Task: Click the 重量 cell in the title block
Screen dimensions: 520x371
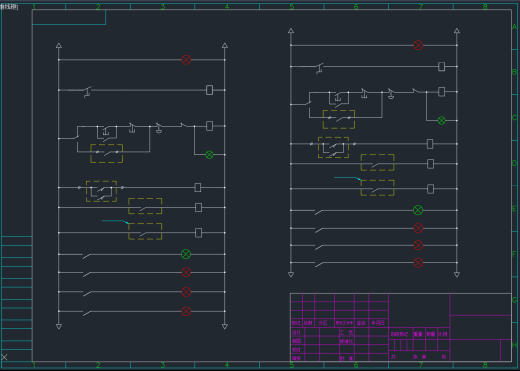Action: coord(418,334)
